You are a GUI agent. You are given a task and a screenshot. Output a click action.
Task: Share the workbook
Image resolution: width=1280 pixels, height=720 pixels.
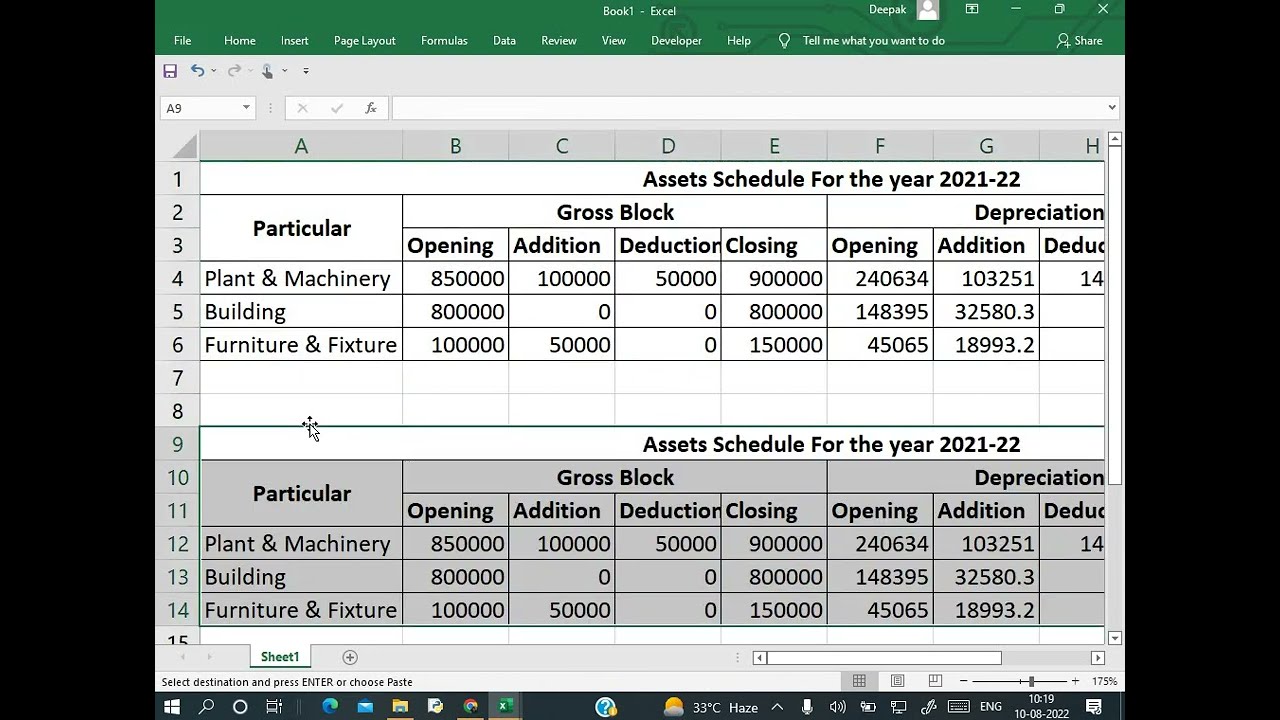(x=1079, y=41)
